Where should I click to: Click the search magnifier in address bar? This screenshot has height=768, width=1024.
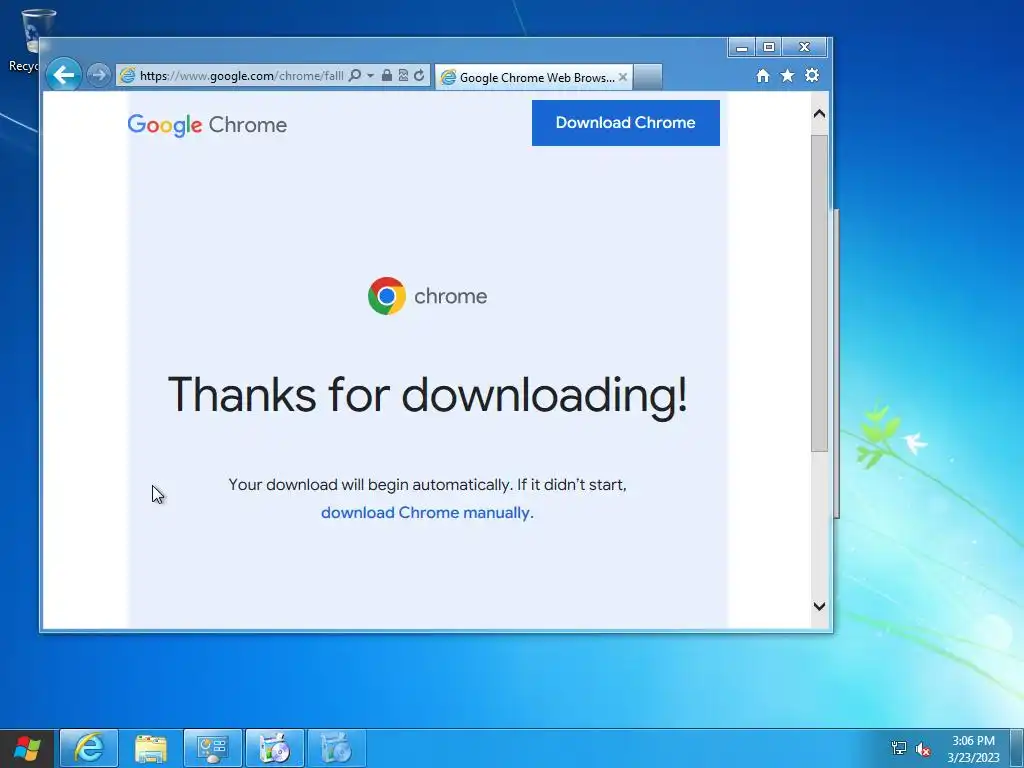click(x=355, y=76)
